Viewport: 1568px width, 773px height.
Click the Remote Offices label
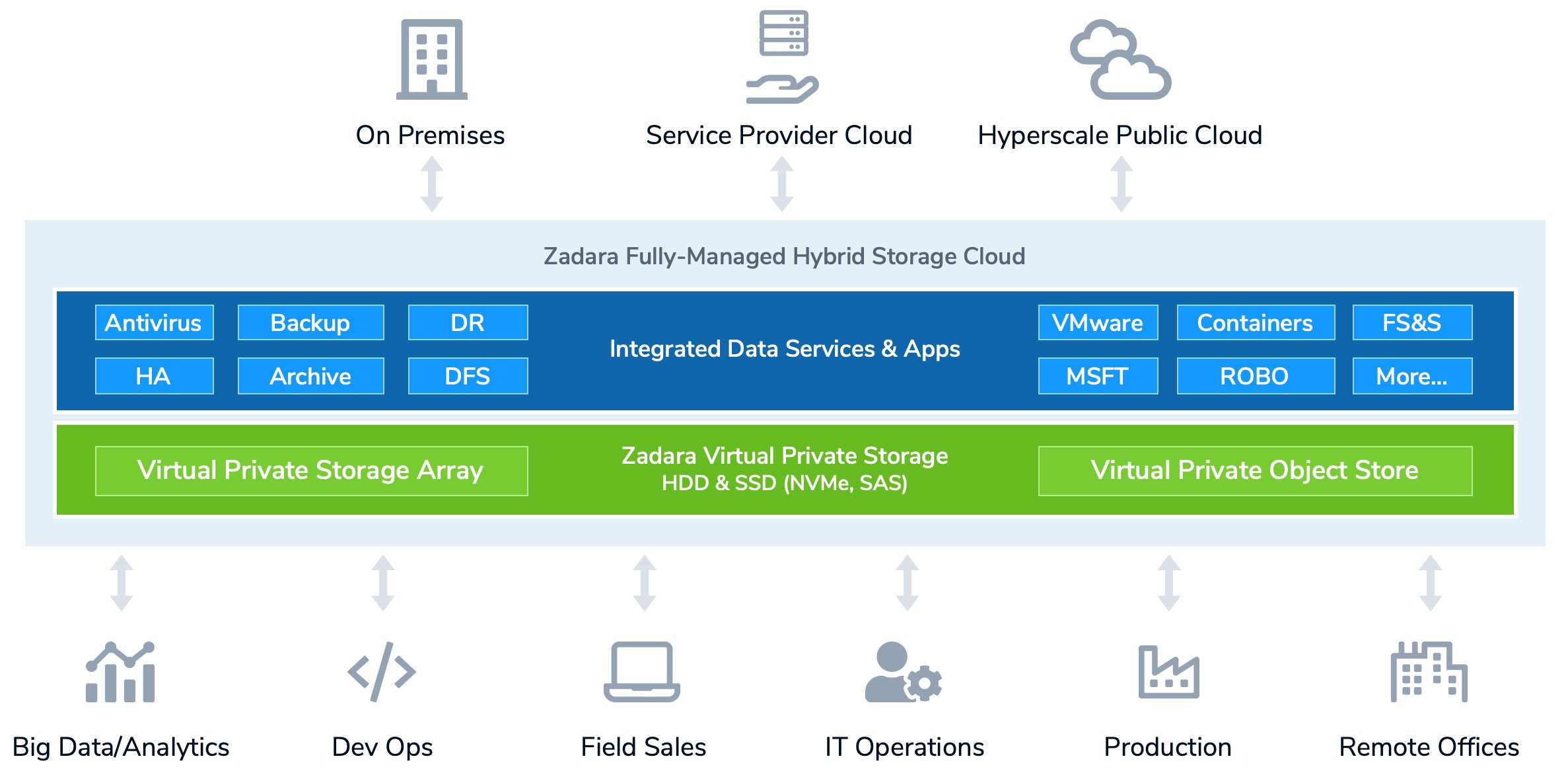click(1429, 747)
